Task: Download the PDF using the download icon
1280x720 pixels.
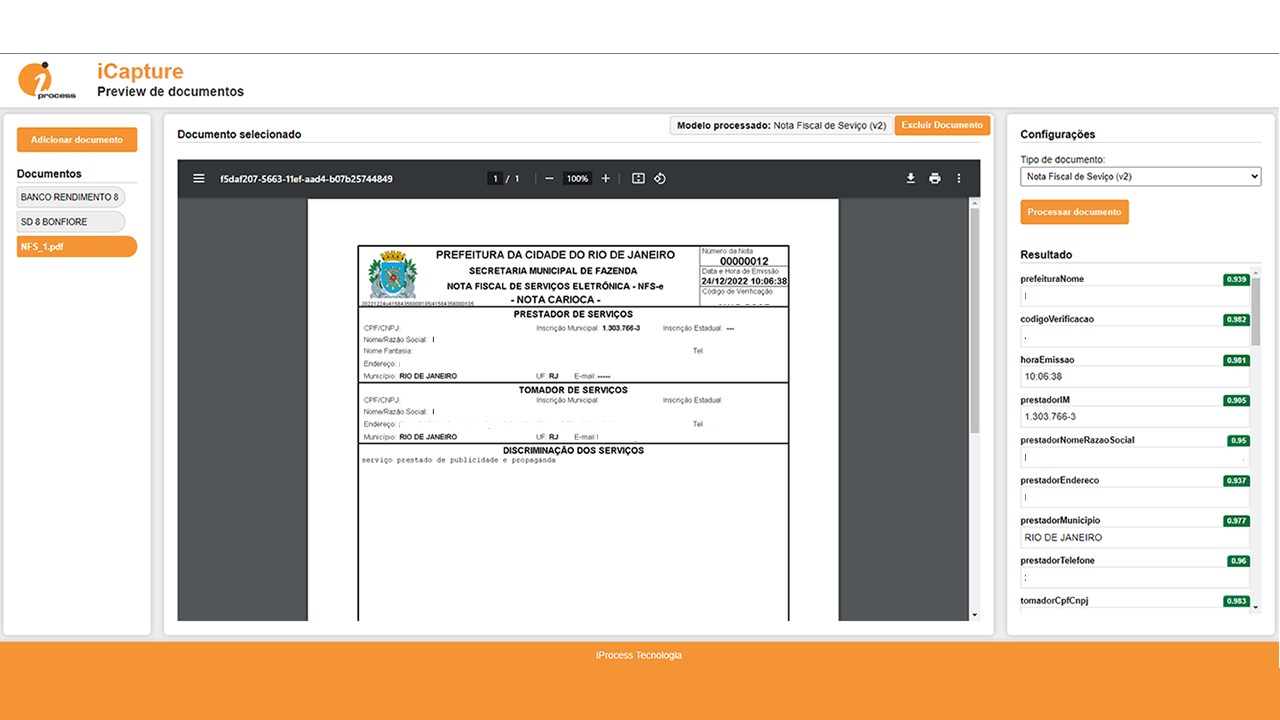Action: [x=911, y=179]
